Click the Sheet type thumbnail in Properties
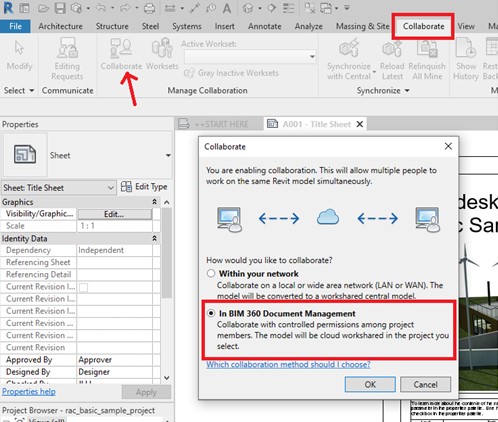The image size is (498, 422). [25, 155]
